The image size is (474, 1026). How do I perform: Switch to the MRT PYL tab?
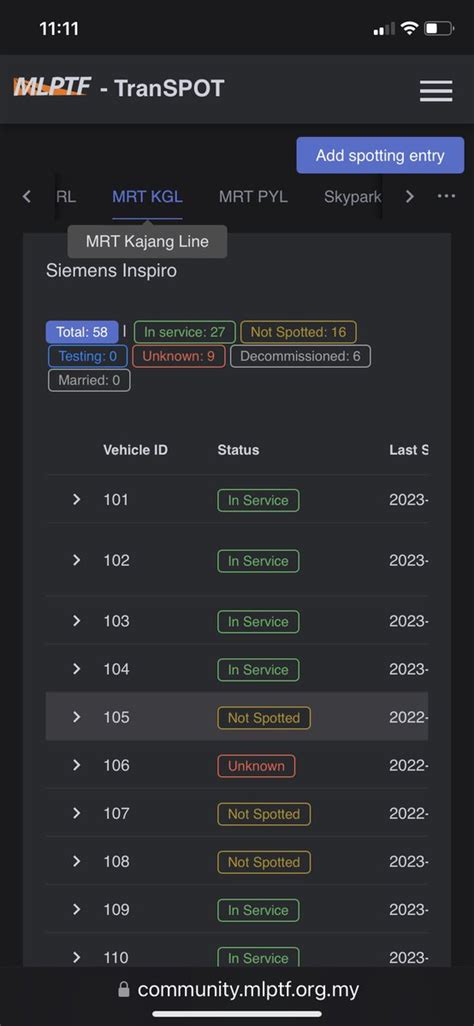(253, 197)
